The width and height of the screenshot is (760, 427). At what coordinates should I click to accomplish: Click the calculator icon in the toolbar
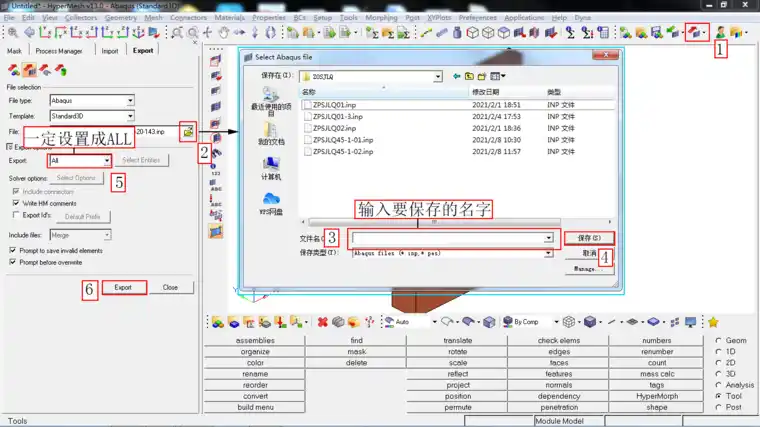pos(603,32)
